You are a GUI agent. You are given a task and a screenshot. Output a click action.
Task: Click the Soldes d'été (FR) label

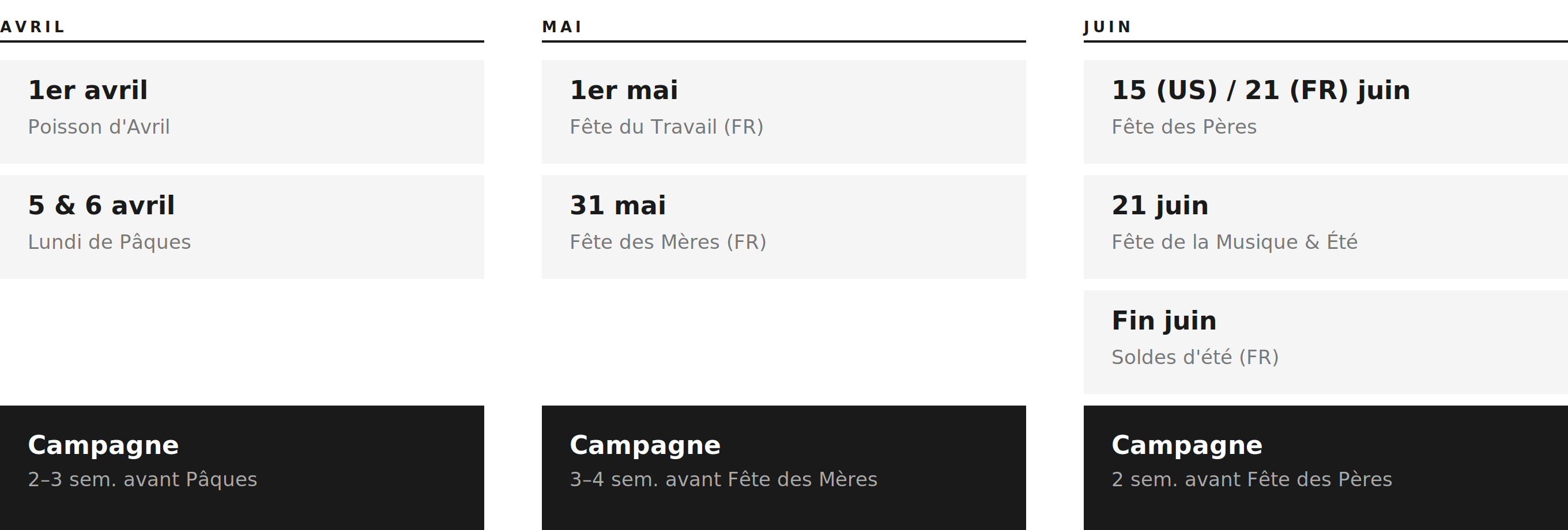(x=1194, y=357)
